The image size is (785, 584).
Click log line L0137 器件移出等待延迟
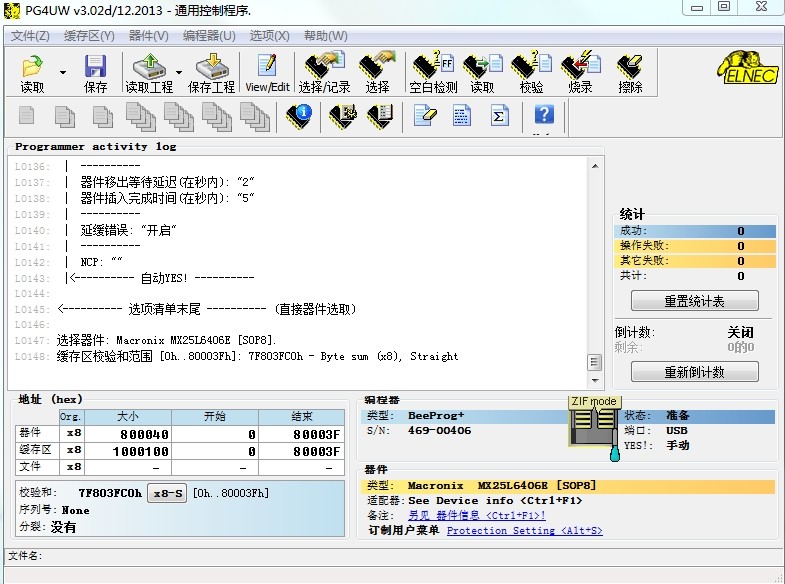(167, 182)
